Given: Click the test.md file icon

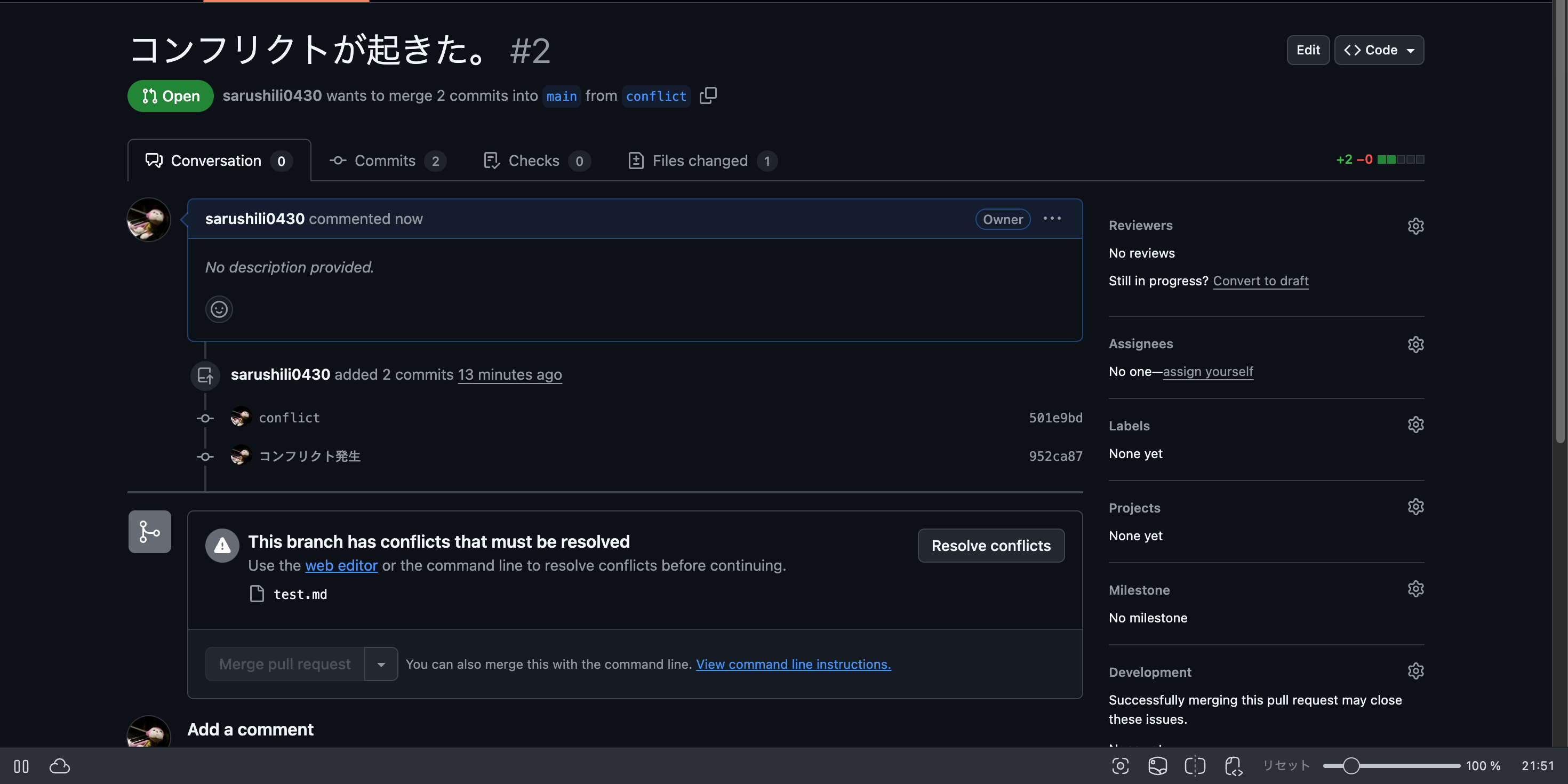Looking at the screenshot, I should click(257, 594).
